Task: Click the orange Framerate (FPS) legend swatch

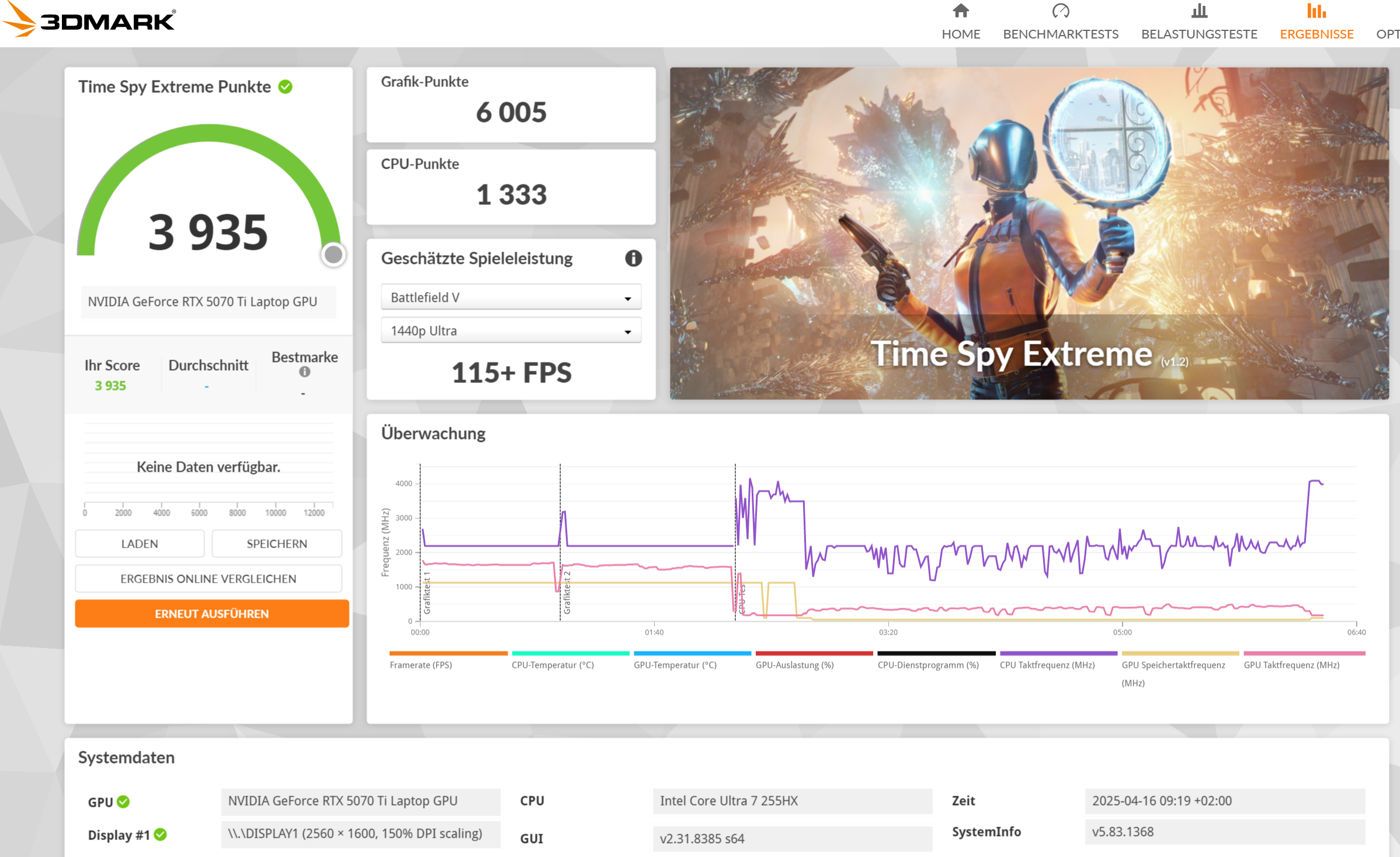Action: coord(447,653)
